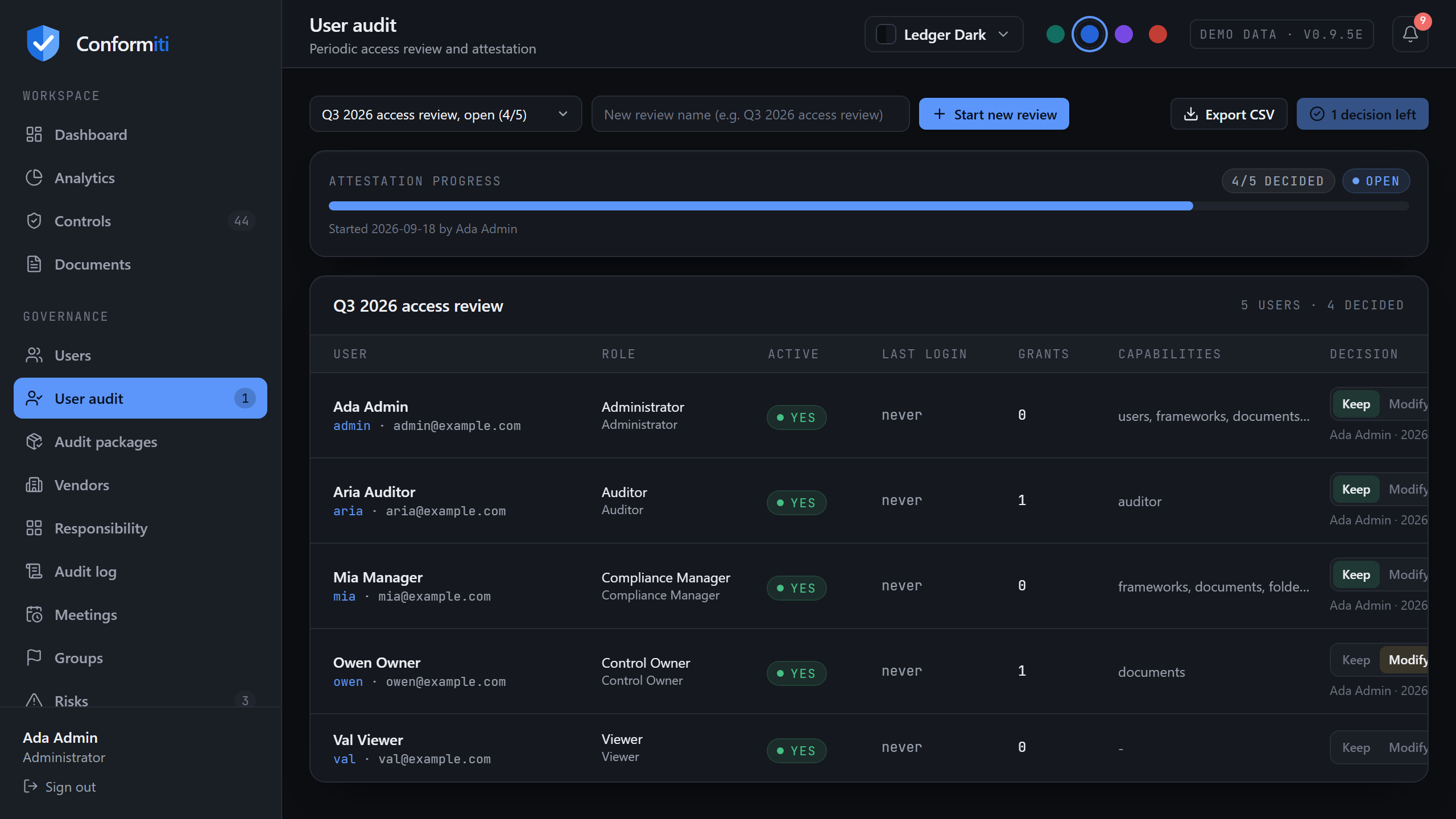Expand the Q3 2026 access review selector

(445, 114)
